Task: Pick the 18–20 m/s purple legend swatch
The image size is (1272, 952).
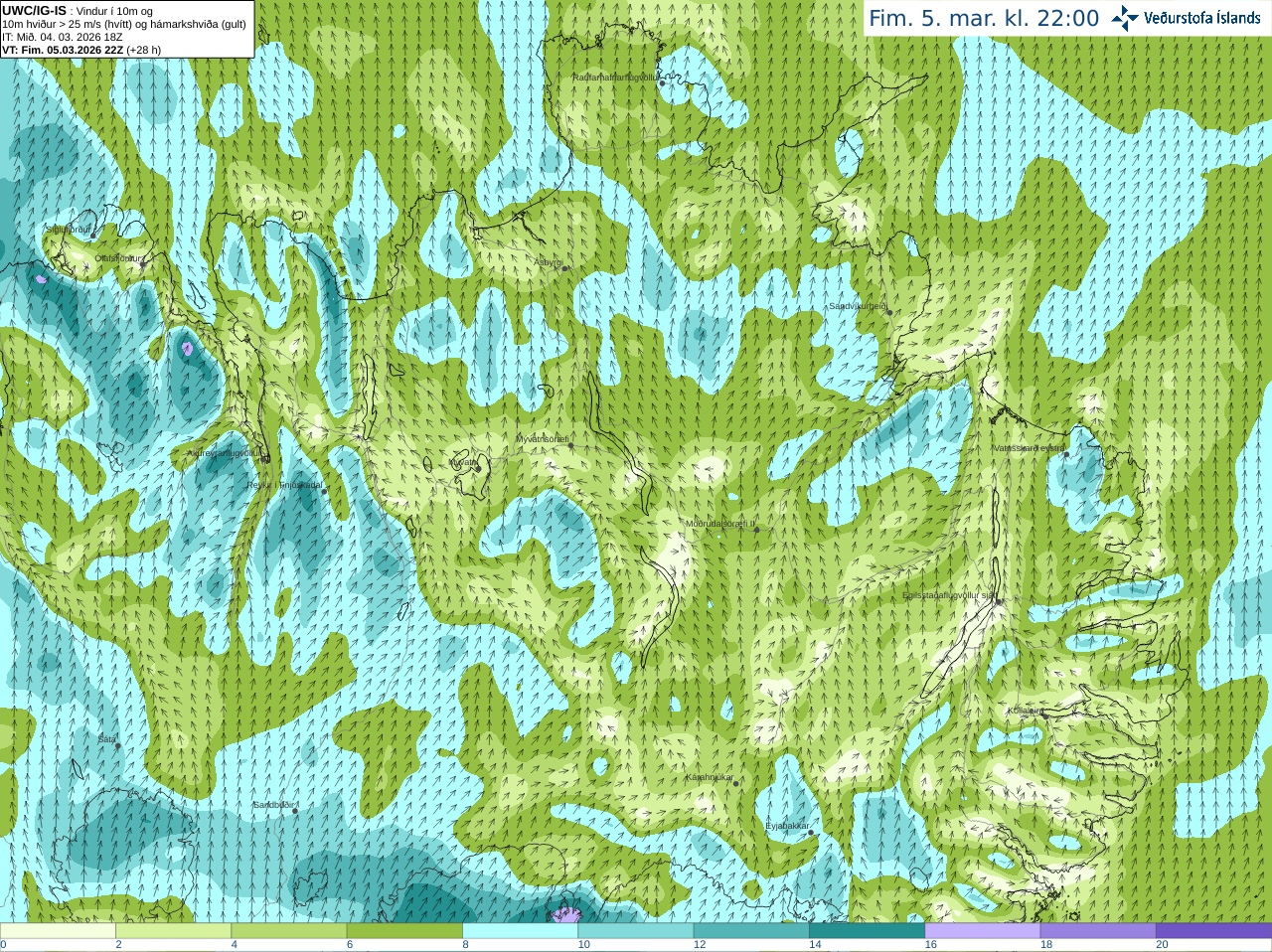Action: point(1098,931)
